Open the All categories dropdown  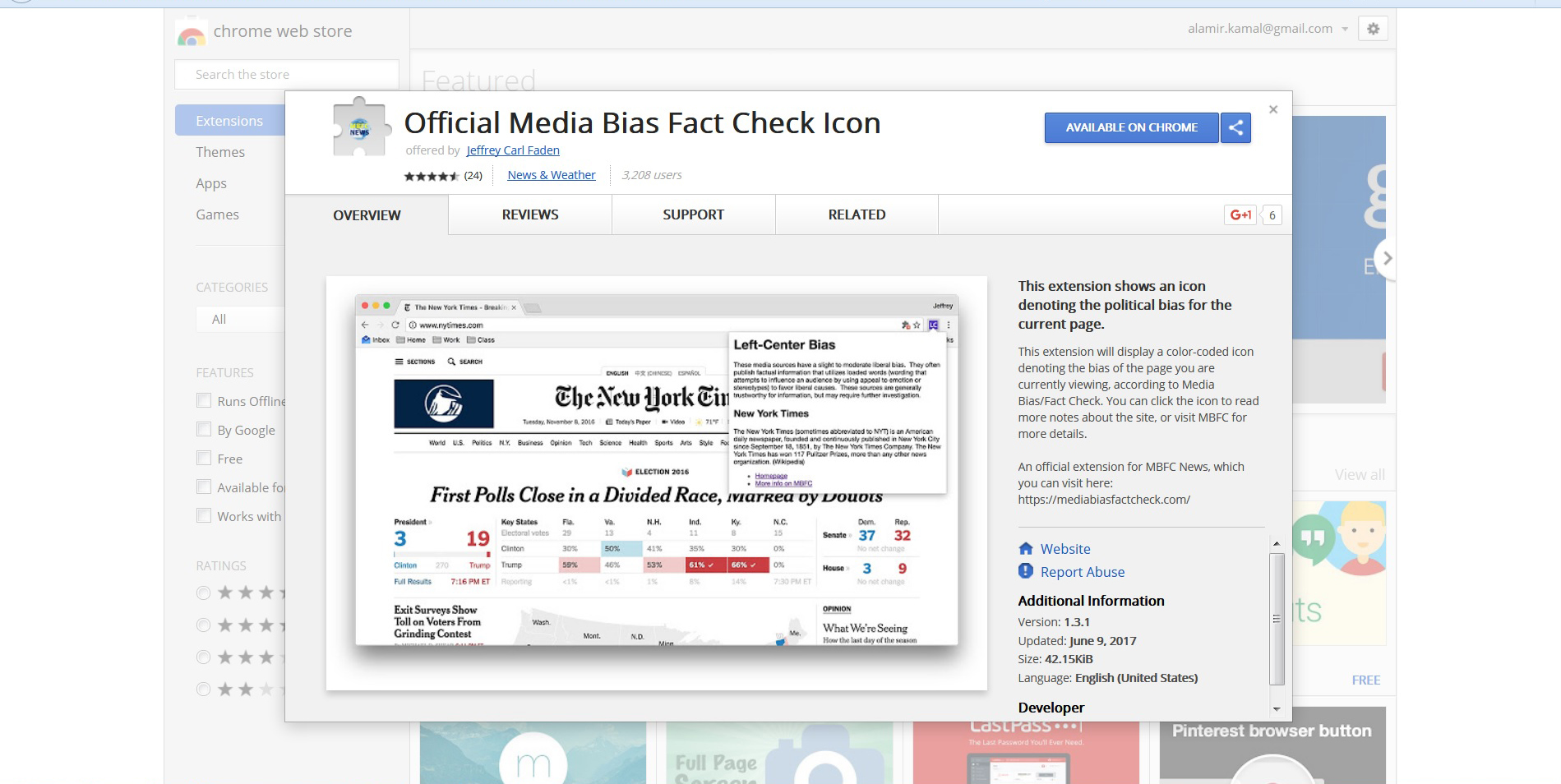click(x=241, y=319)
